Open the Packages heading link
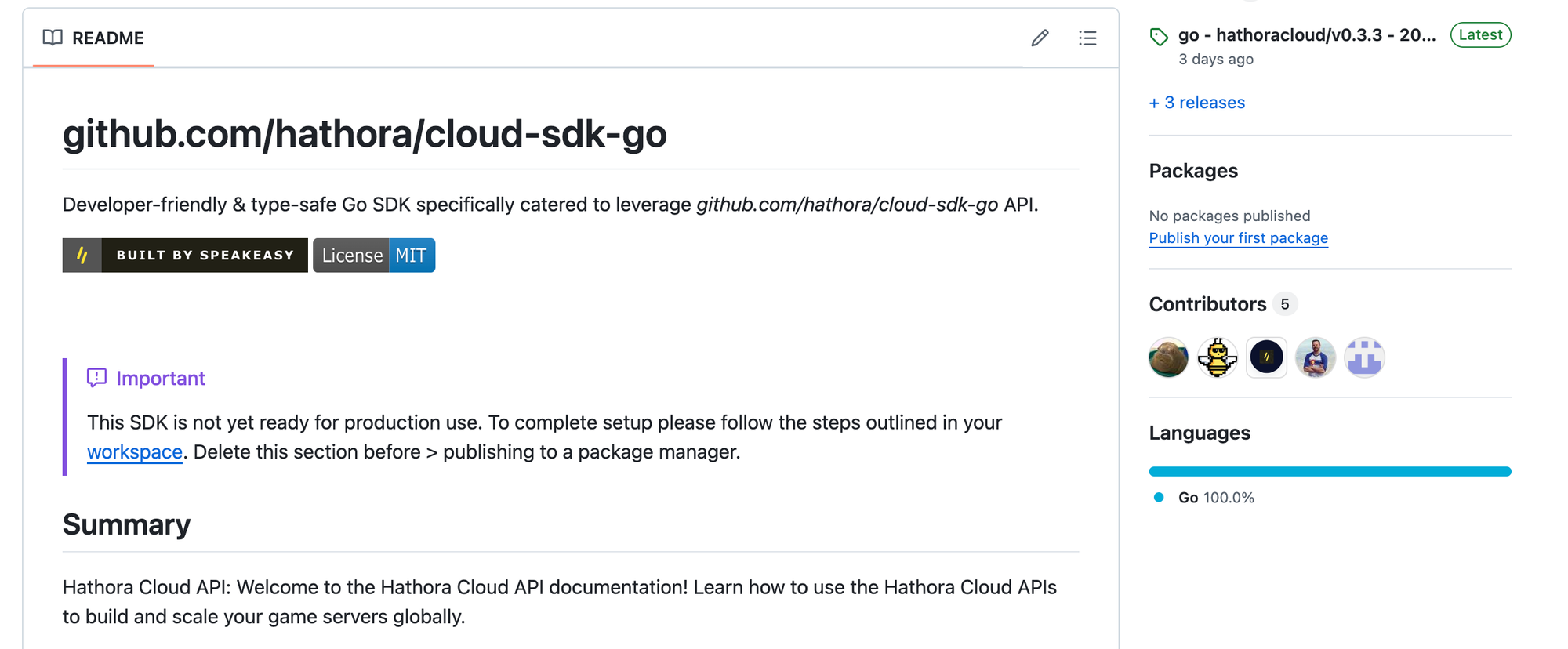 point(1193,171)
